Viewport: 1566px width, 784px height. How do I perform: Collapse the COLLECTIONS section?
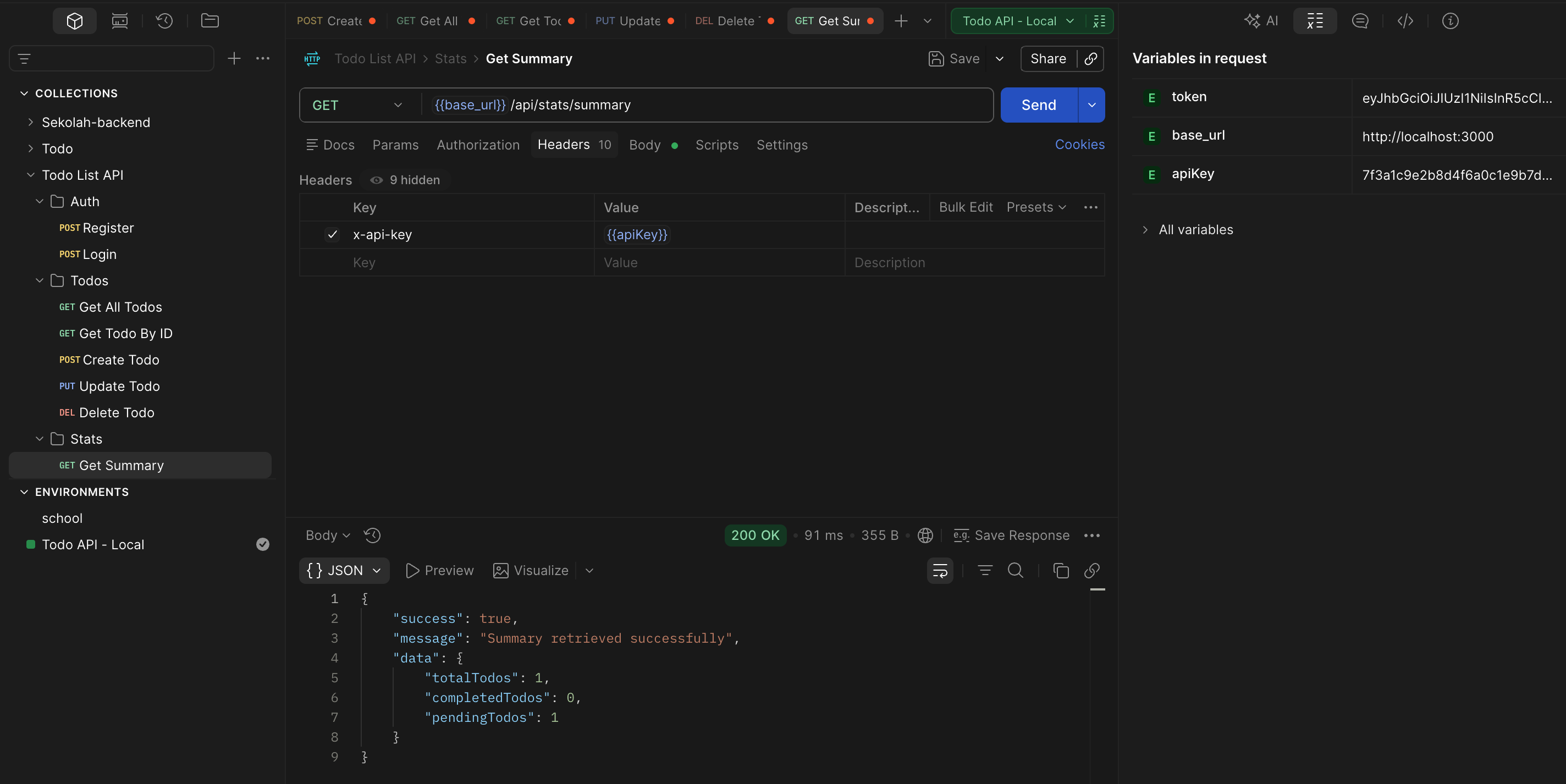pyautogui.click(x=24, y=93)
